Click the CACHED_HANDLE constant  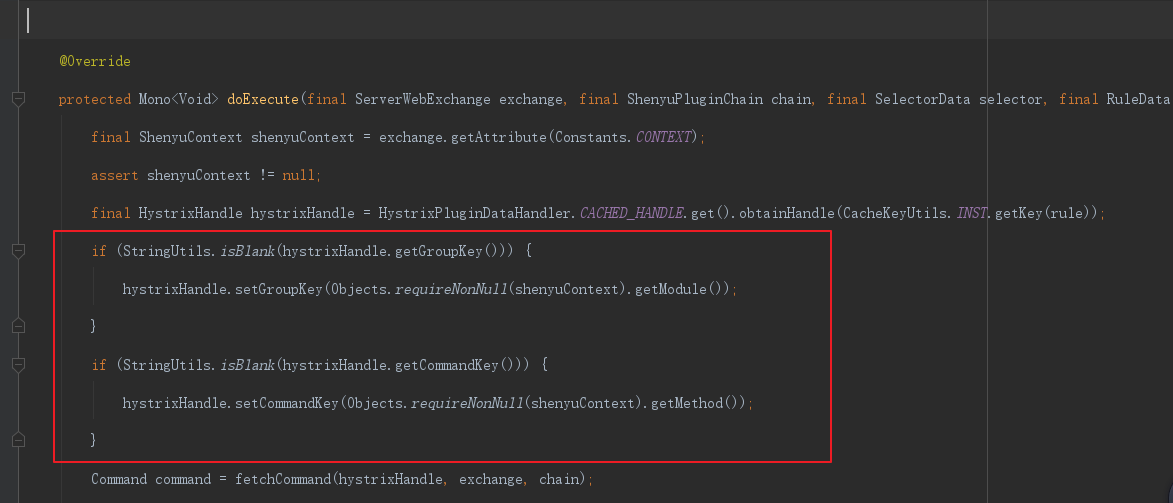tap(631, 213)
